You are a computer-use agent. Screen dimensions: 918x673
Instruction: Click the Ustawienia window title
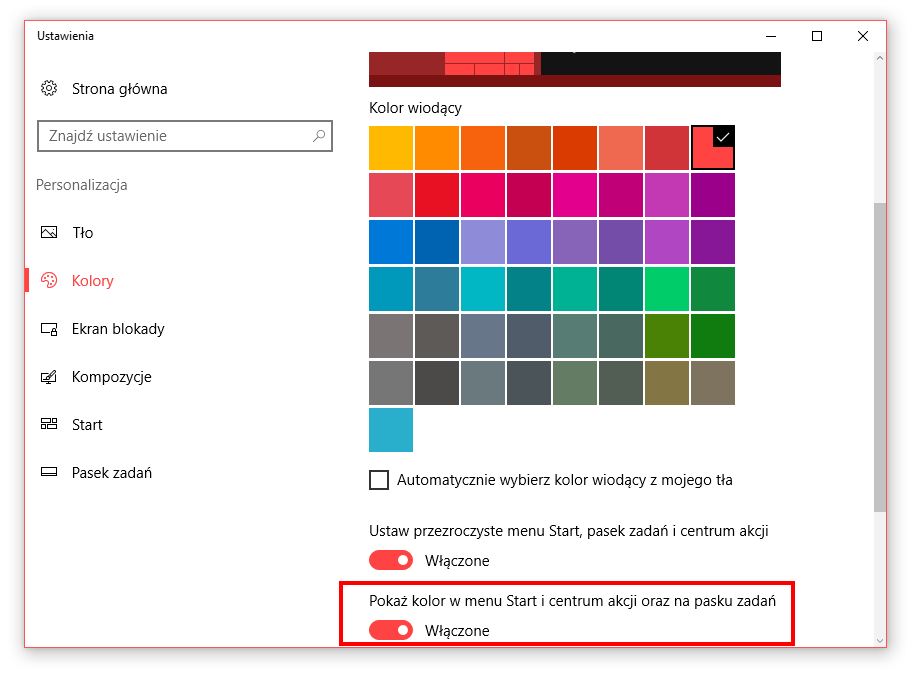pyautogui.click(x=65, y=36)
